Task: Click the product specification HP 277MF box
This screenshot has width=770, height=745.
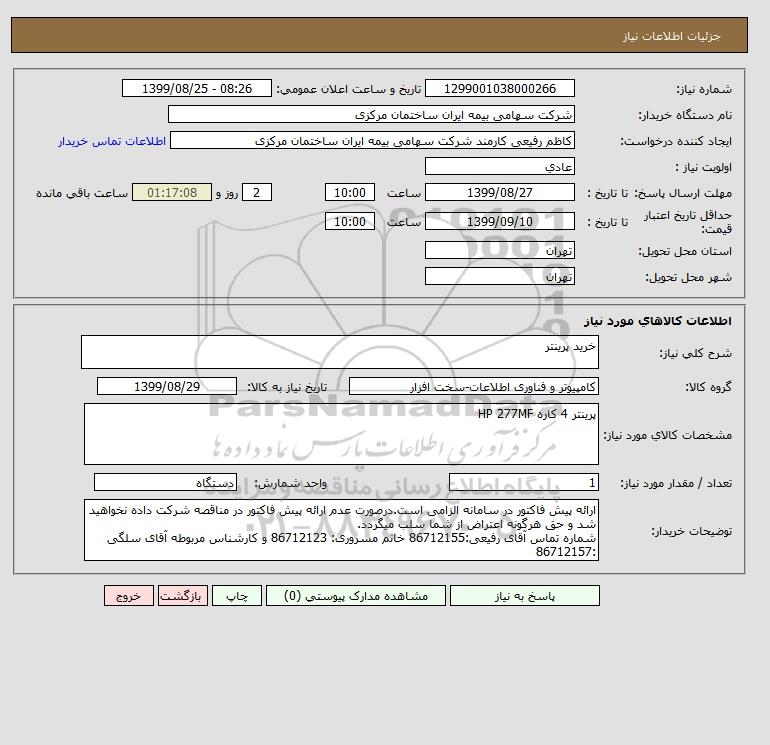Action: (341, 434)
